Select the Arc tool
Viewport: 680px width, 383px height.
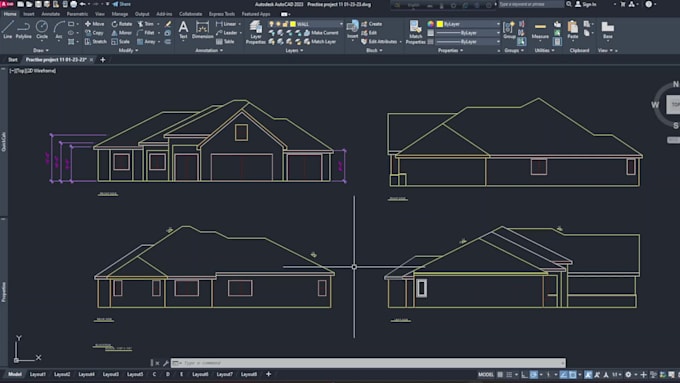59,29
